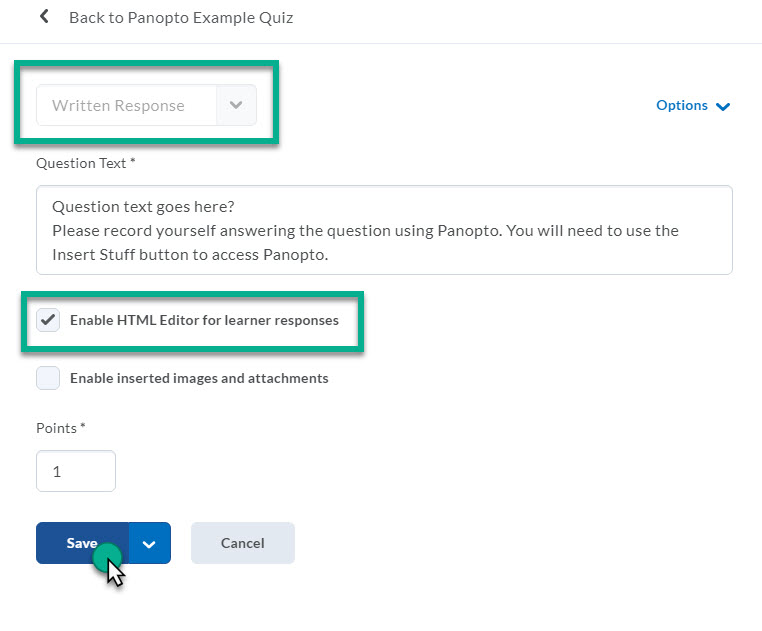The image size is (762, 631).
Task: Click the 'Question Text *' field label
Action: (85, 162)
